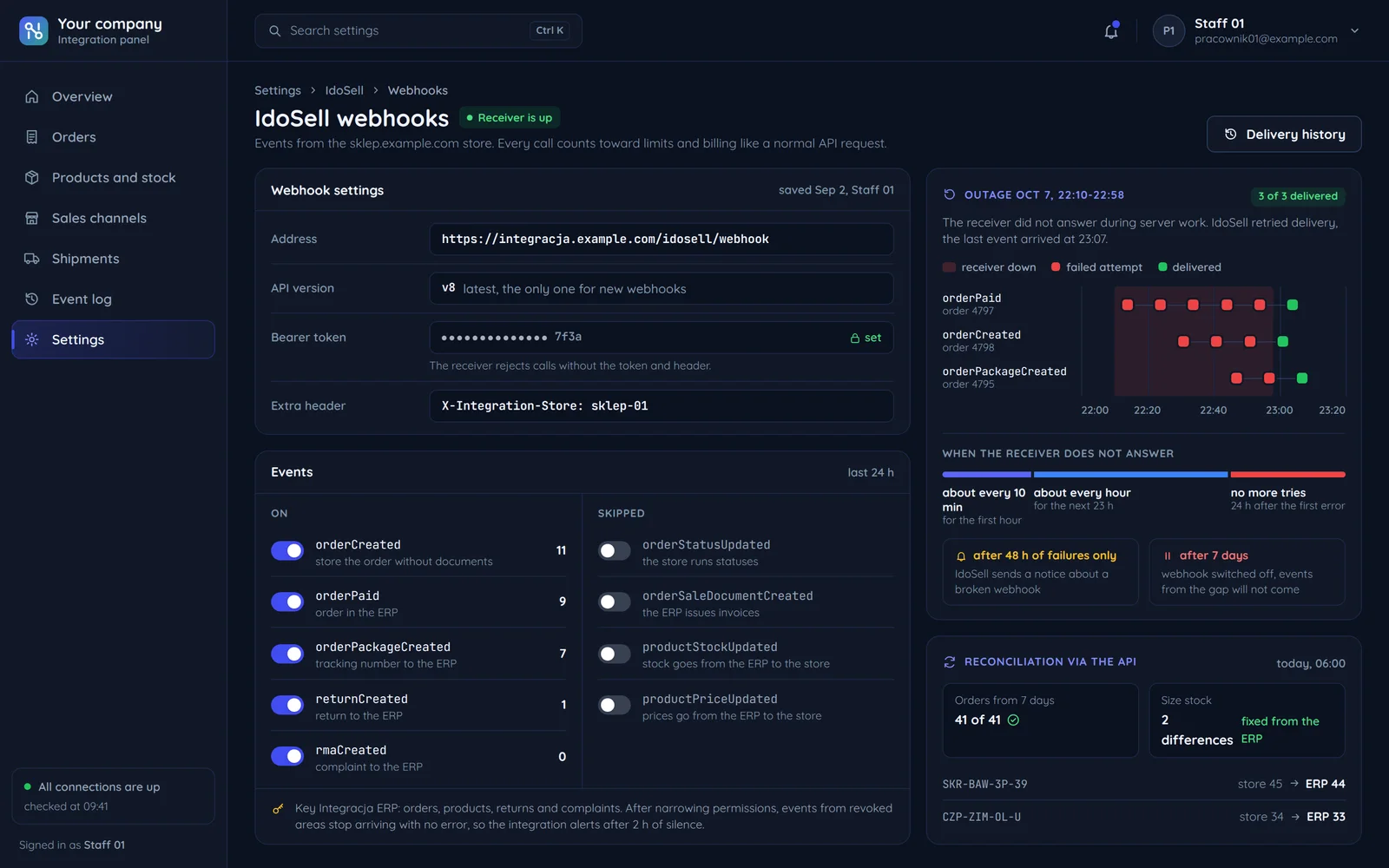Open the notifications bell
The image size is (1389, 868).
1110,31
